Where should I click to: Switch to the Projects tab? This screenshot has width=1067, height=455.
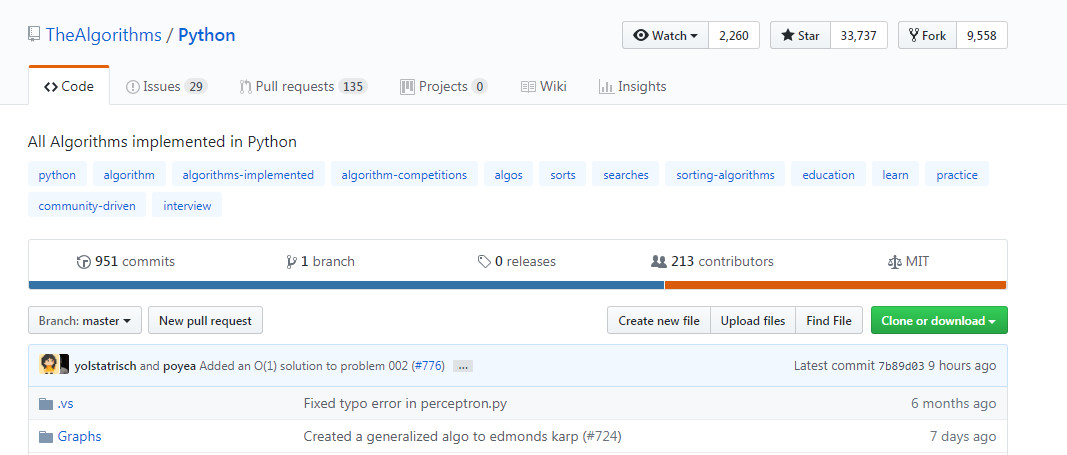pos(444,86)
